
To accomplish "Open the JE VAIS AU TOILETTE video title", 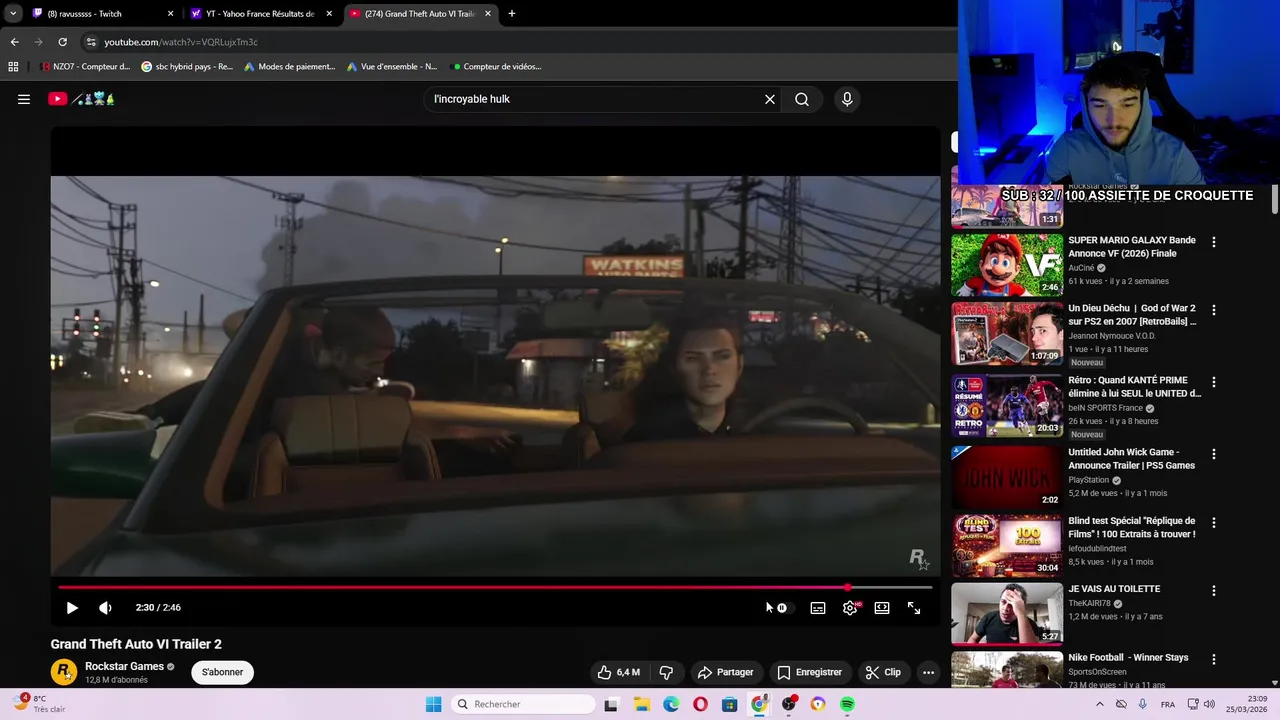I will pyautogui.click(x=1114, y=589).
